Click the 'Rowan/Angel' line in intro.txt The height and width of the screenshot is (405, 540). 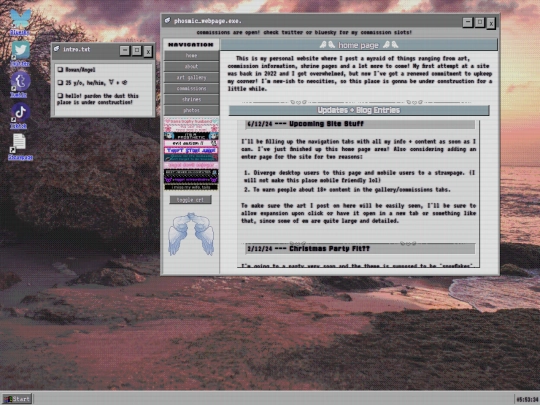[x=77, y=70]
